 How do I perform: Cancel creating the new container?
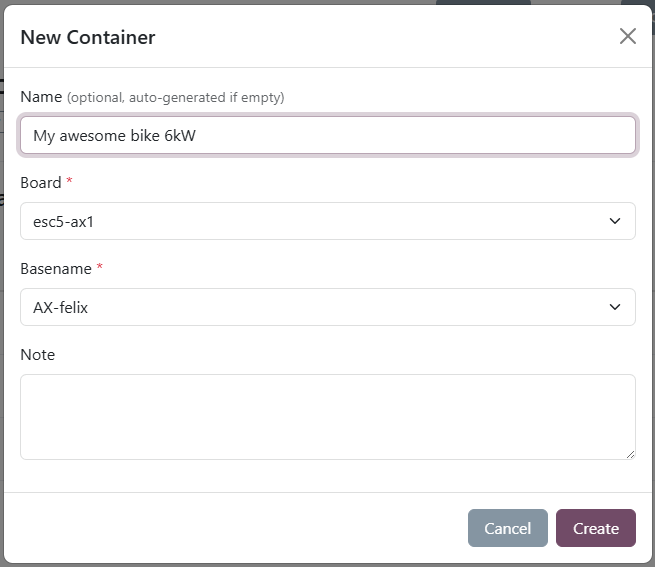click(508, 528)
